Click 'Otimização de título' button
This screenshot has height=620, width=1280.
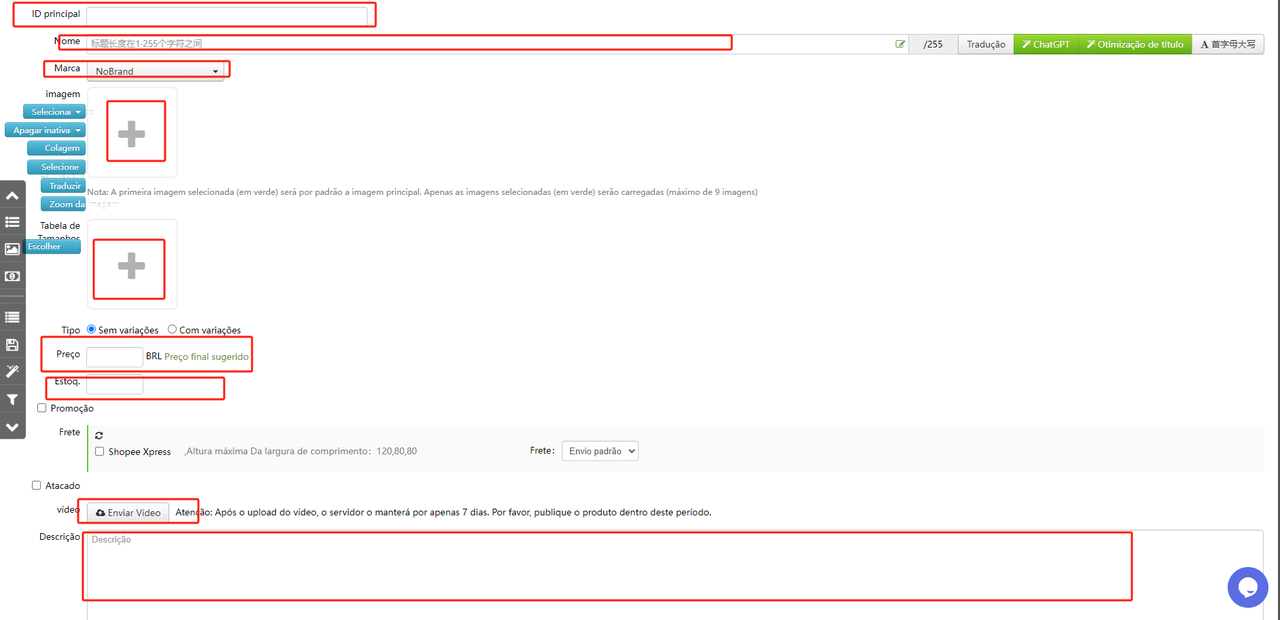tap(1135, 44)
